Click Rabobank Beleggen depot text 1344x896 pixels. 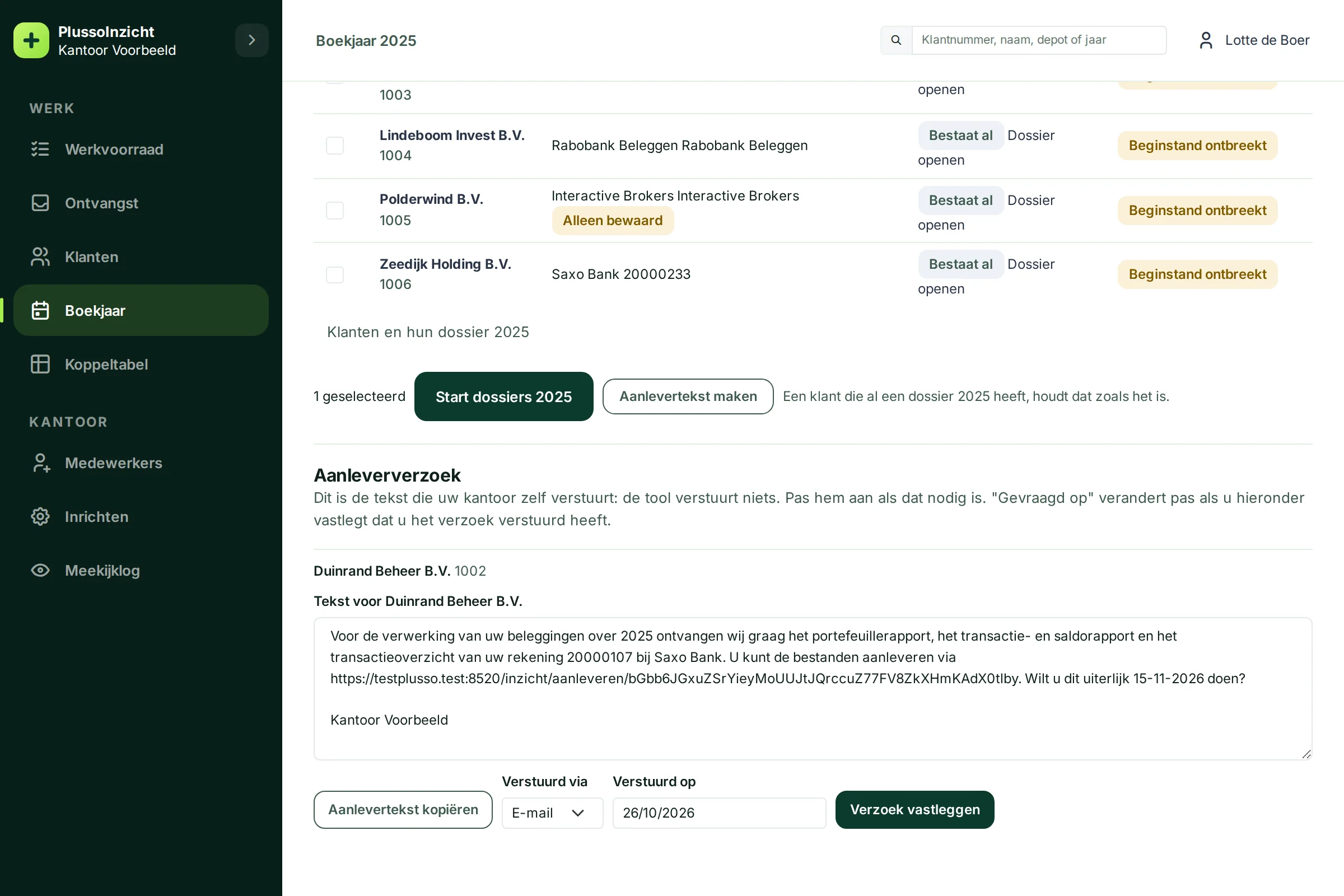(679, 146)
